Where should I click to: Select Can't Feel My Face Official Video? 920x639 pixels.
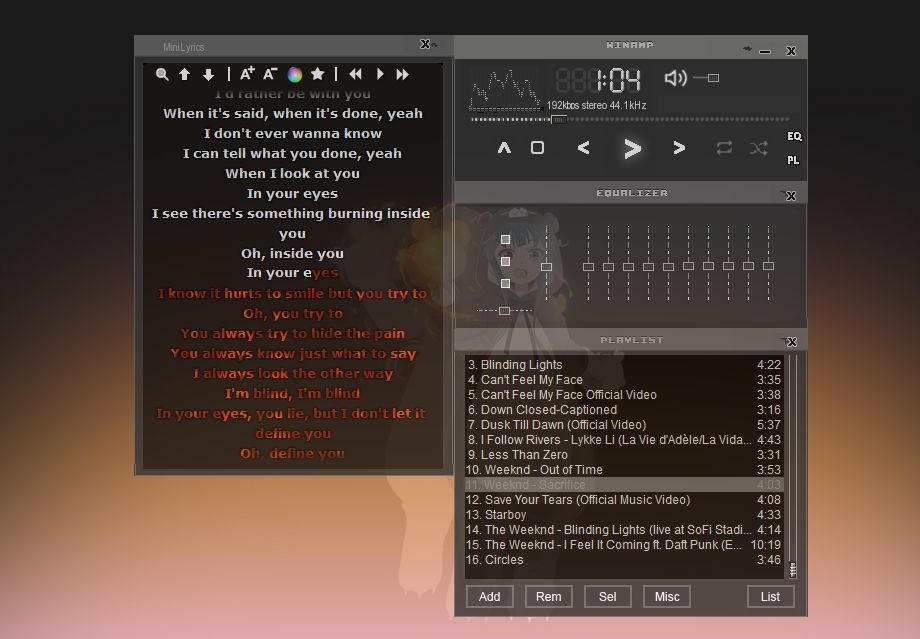pyautogui.click(x=624, y=394)
